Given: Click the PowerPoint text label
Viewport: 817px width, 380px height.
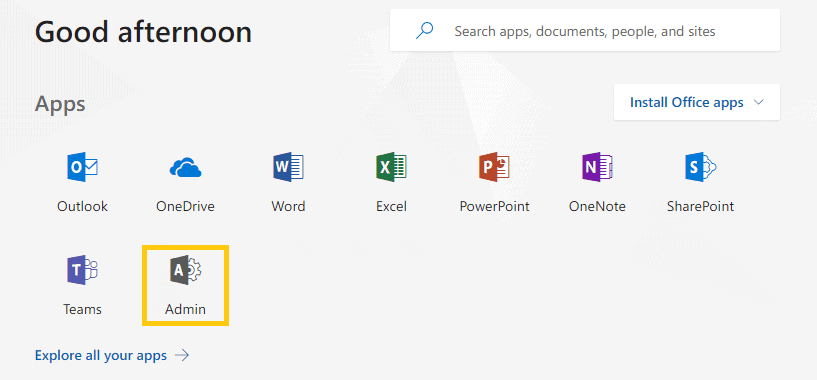Looking at the screenshot, I should pos(494,206).
